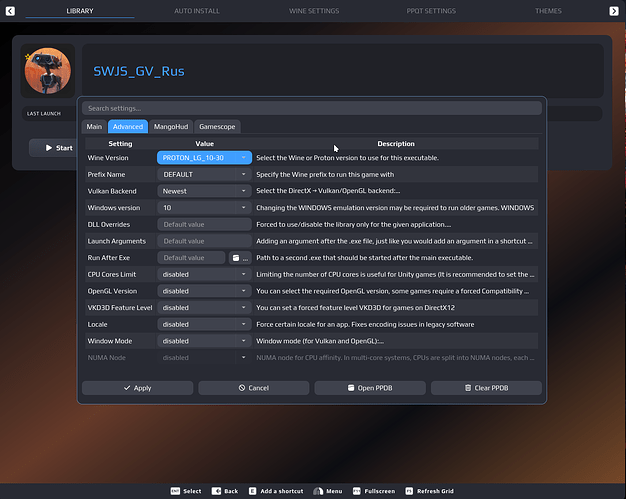The height and width of the screenshot is (499, 626).
Task: Click the Description column header
Action: pos(396,144)
